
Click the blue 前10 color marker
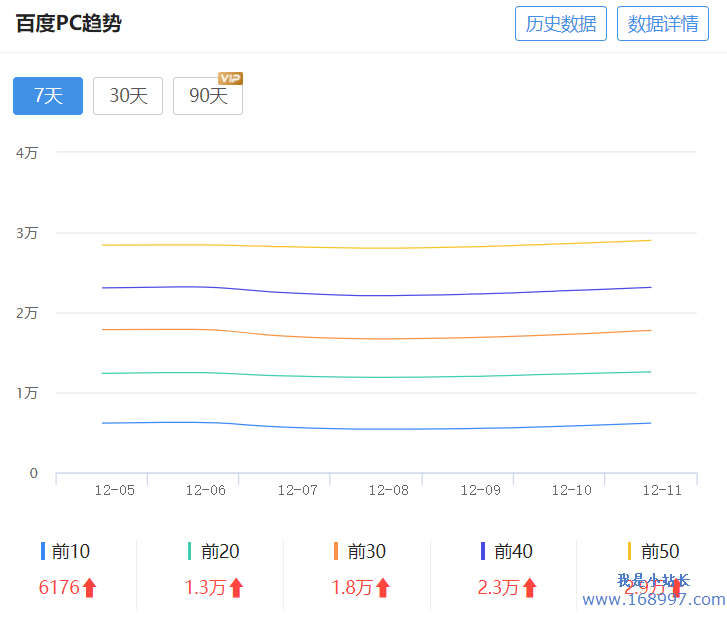[43, 551]
